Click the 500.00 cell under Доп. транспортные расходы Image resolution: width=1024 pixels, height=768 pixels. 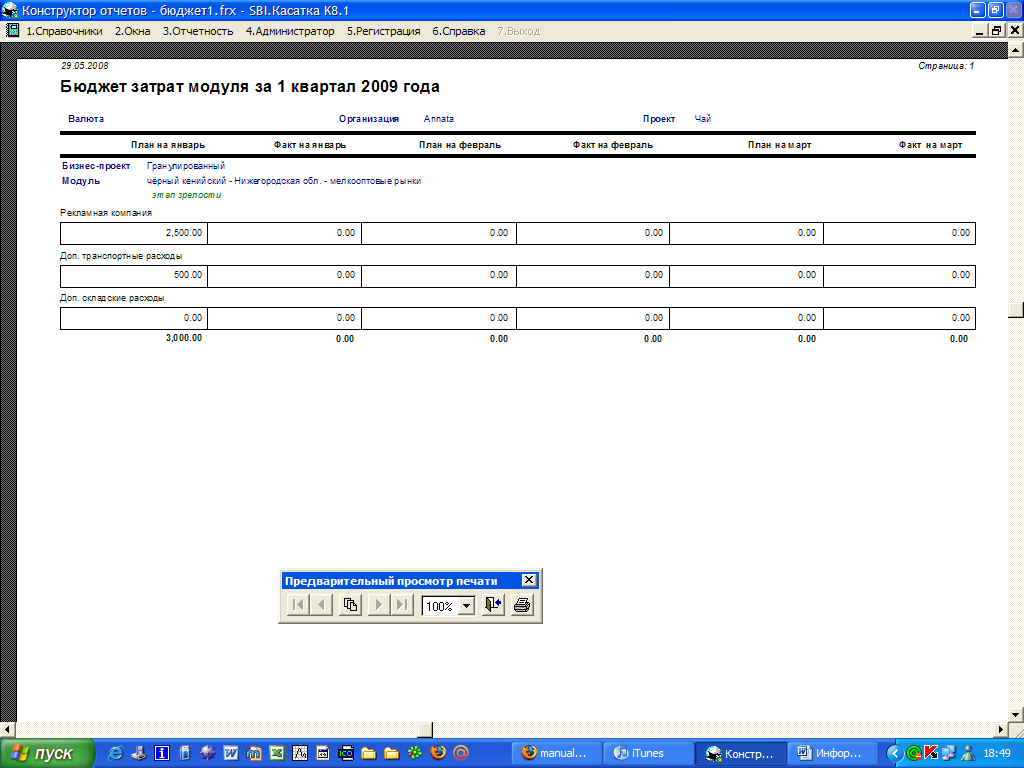click(134, 276)
